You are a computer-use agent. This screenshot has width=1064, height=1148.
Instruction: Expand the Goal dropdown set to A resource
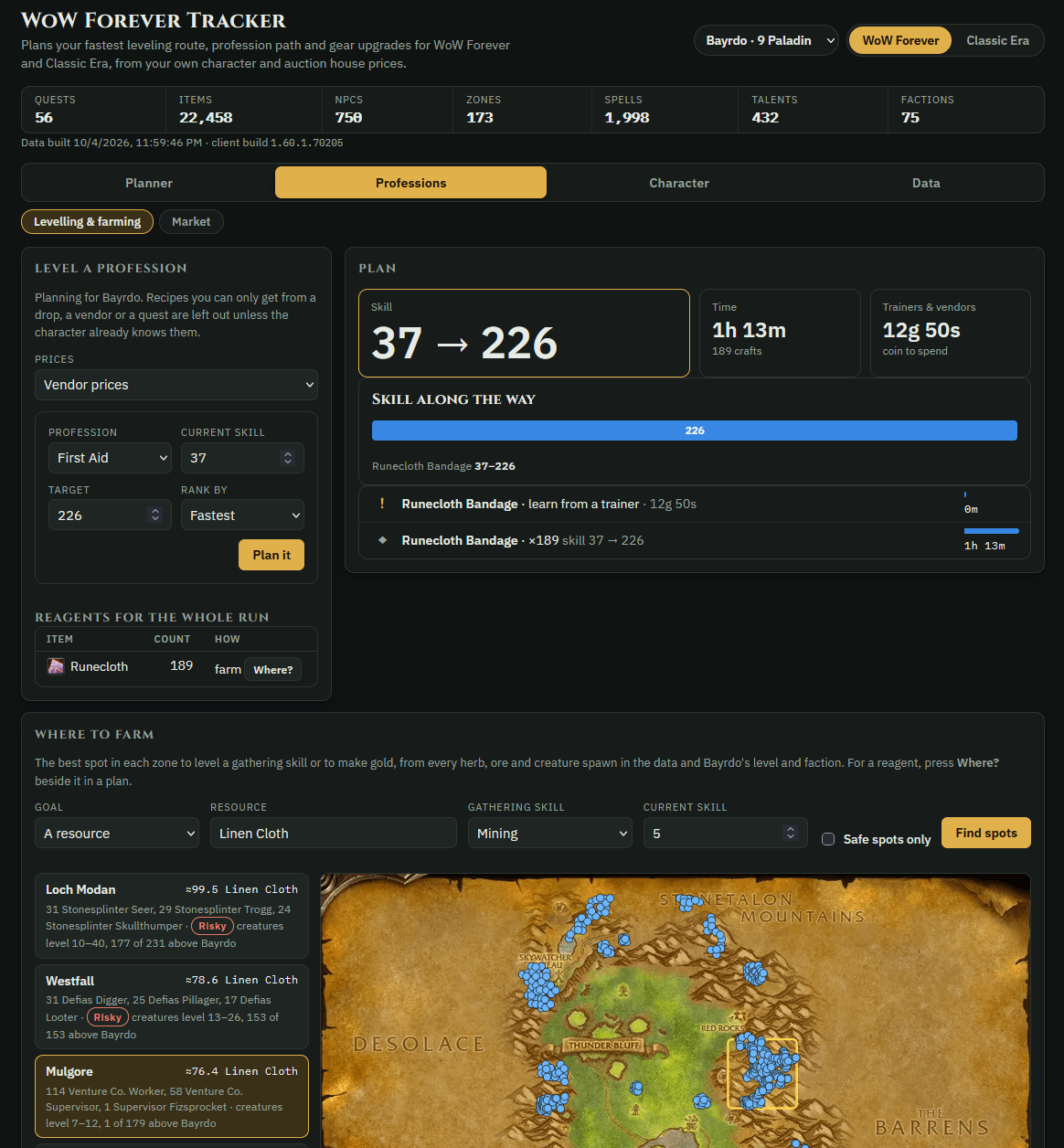[117, 833]
